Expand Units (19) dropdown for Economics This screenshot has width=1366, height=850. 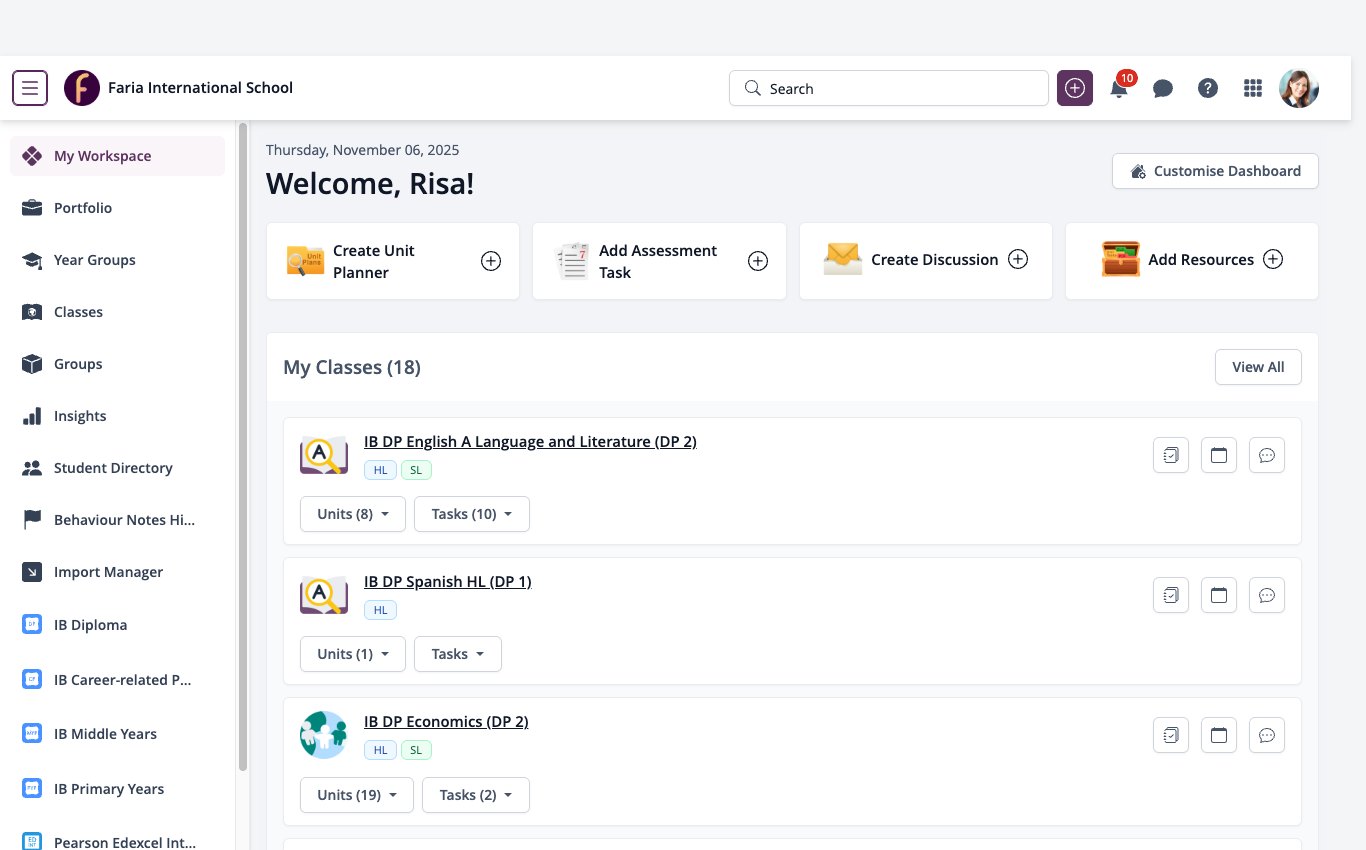[x=357, y=795]
